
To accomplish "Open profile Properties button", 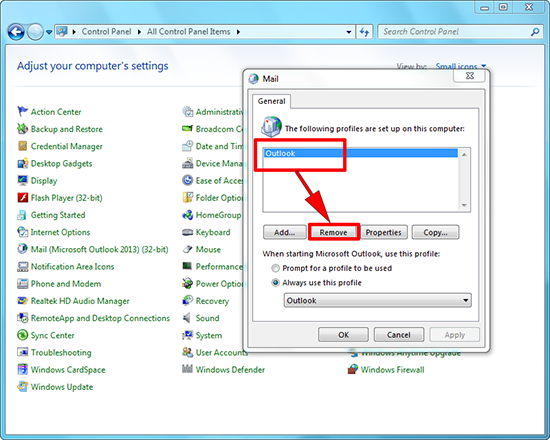I will 384,232.
